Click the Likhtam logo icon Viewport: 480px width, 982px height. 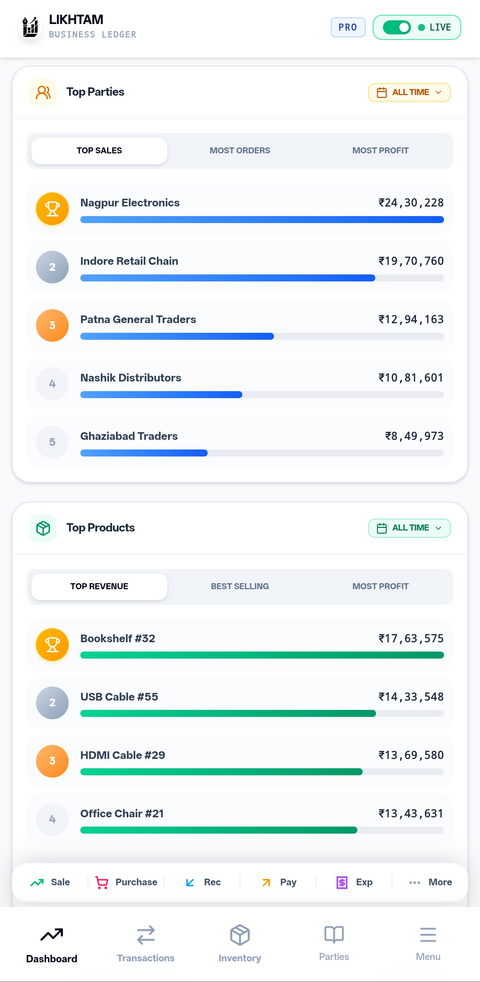(x=29, y=28)
